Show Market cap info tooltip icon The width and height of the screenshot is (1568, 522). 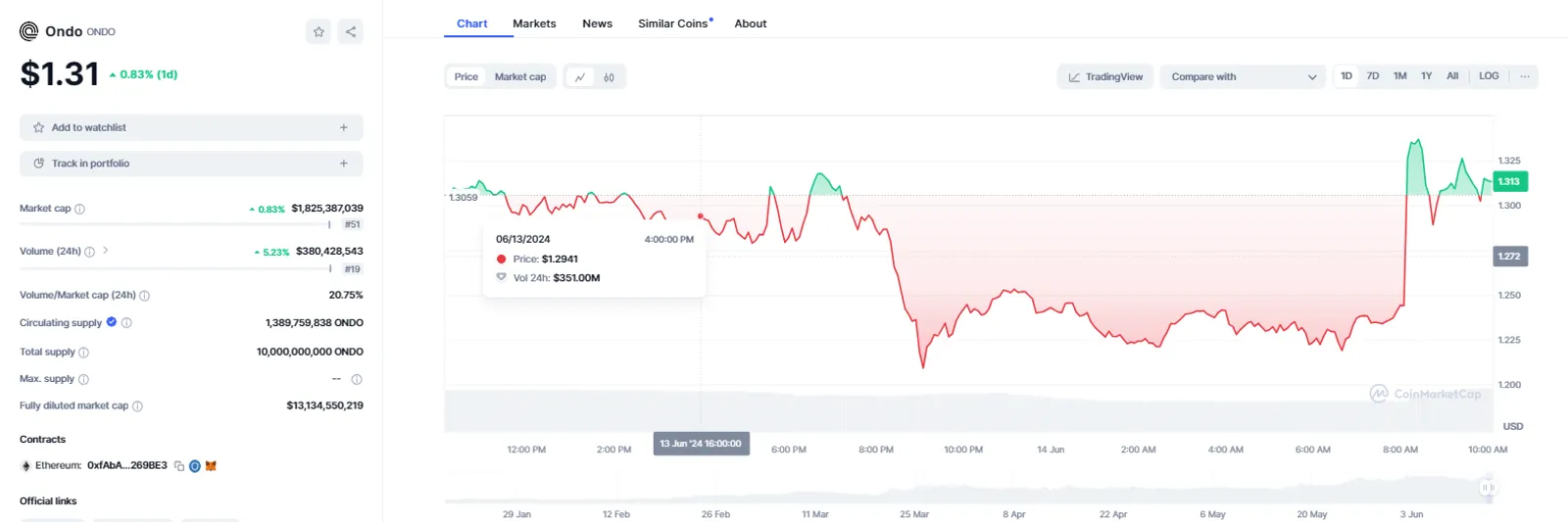tap(80, 209)
